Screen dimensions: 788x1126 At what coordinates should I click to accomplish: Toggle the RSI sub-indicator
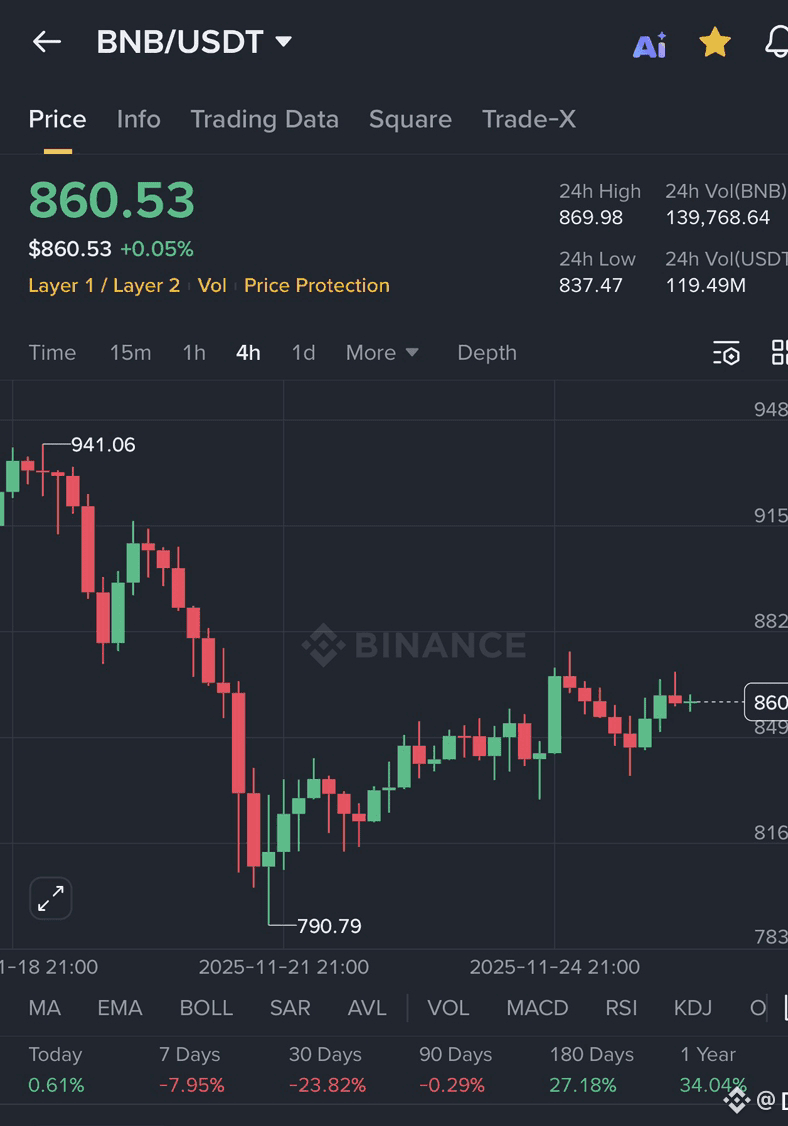621,1008
